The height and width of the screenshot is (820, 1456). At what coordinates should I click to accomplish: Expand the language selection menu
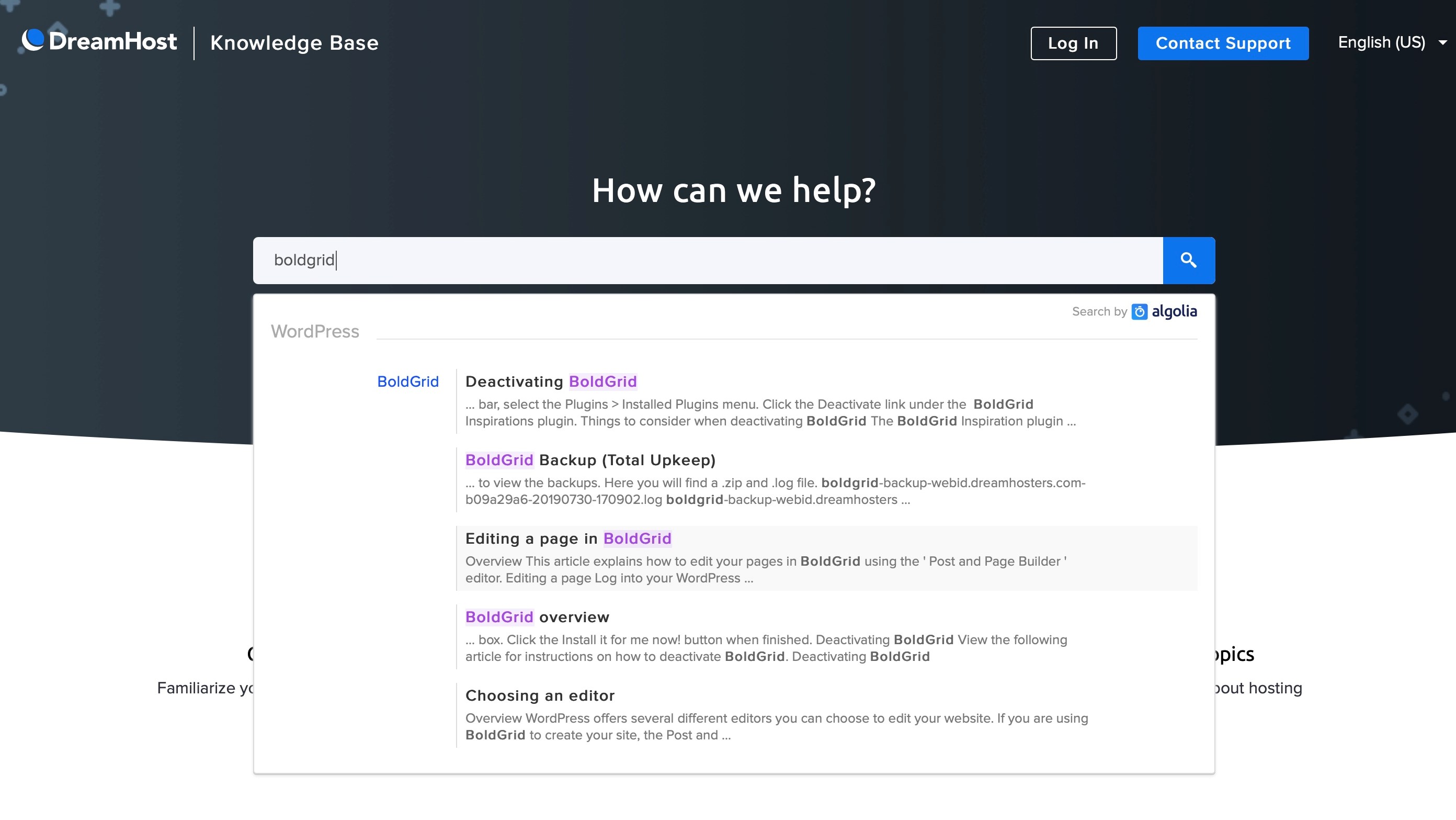[x=1393, y=42]
